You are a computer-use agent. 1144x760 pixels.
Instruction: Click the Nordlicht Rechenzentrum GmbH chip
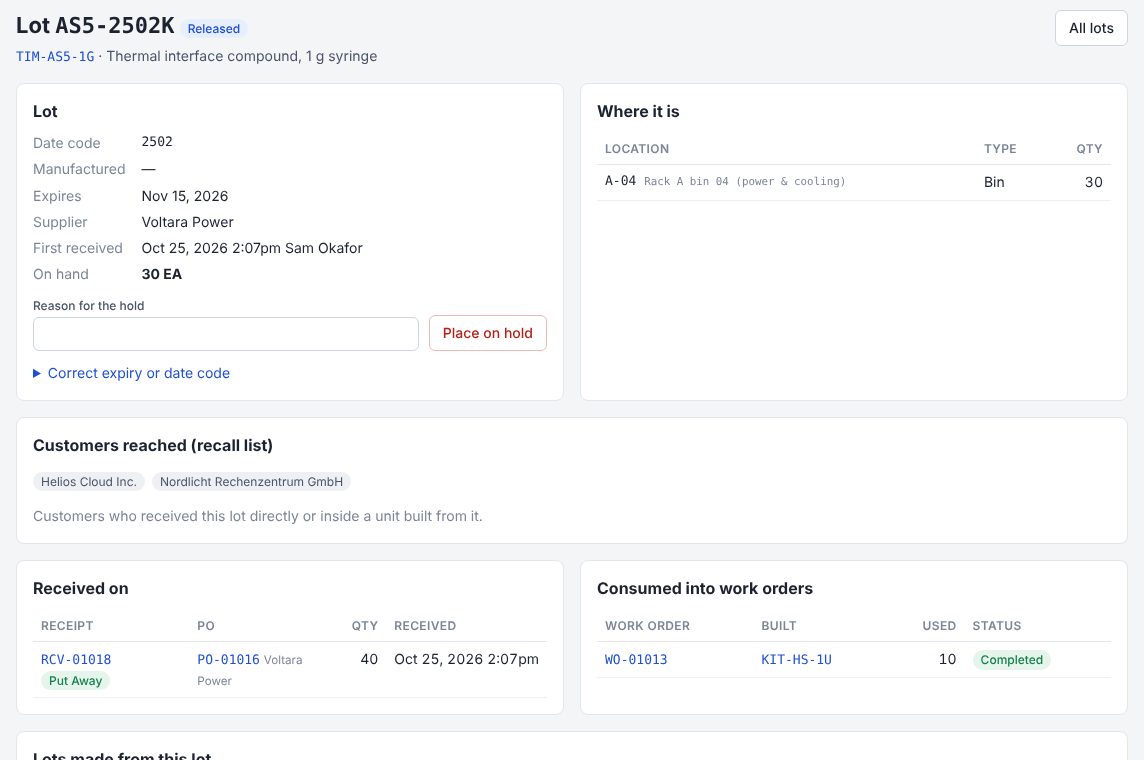251,481
